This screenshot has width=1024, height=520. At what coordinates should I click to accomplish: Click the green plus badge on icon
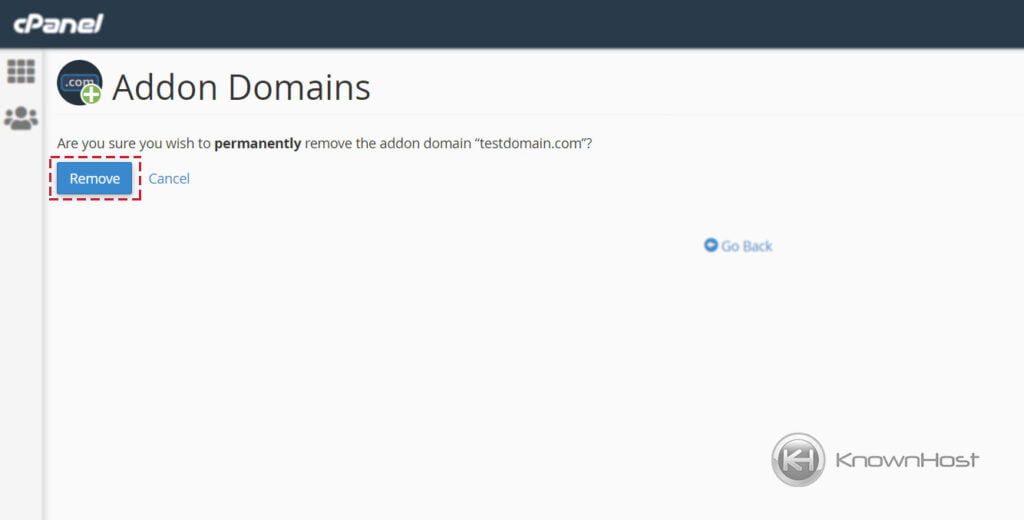[91, 95]
